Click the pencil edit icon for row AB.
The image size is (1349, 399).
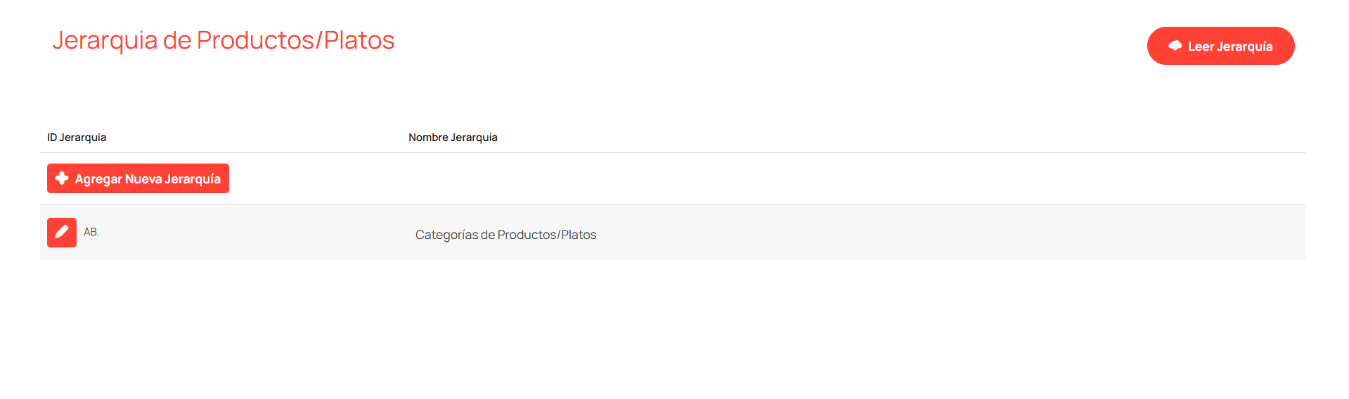coord(62,232)
